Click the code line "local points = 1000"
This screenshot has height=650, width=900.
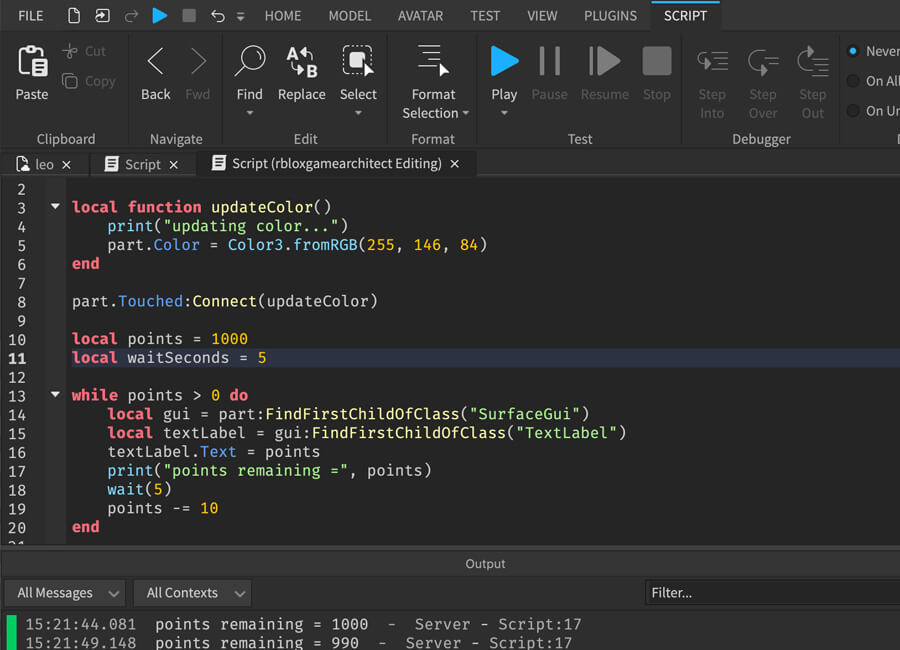click(160, 339)
